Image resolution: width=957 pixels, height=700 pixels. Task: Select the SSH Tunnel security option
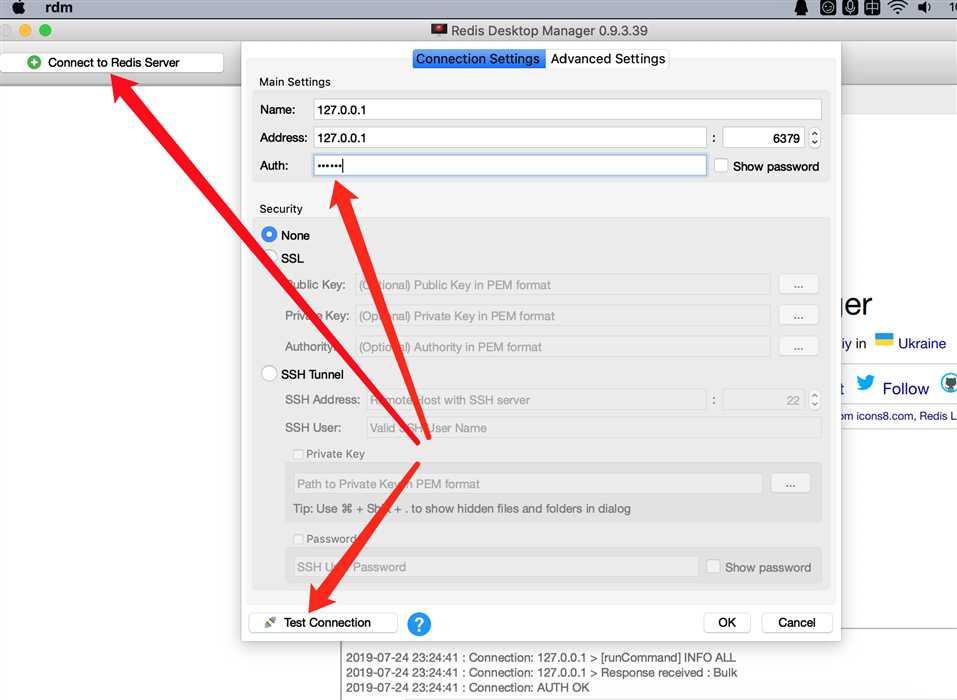(269, 373)
